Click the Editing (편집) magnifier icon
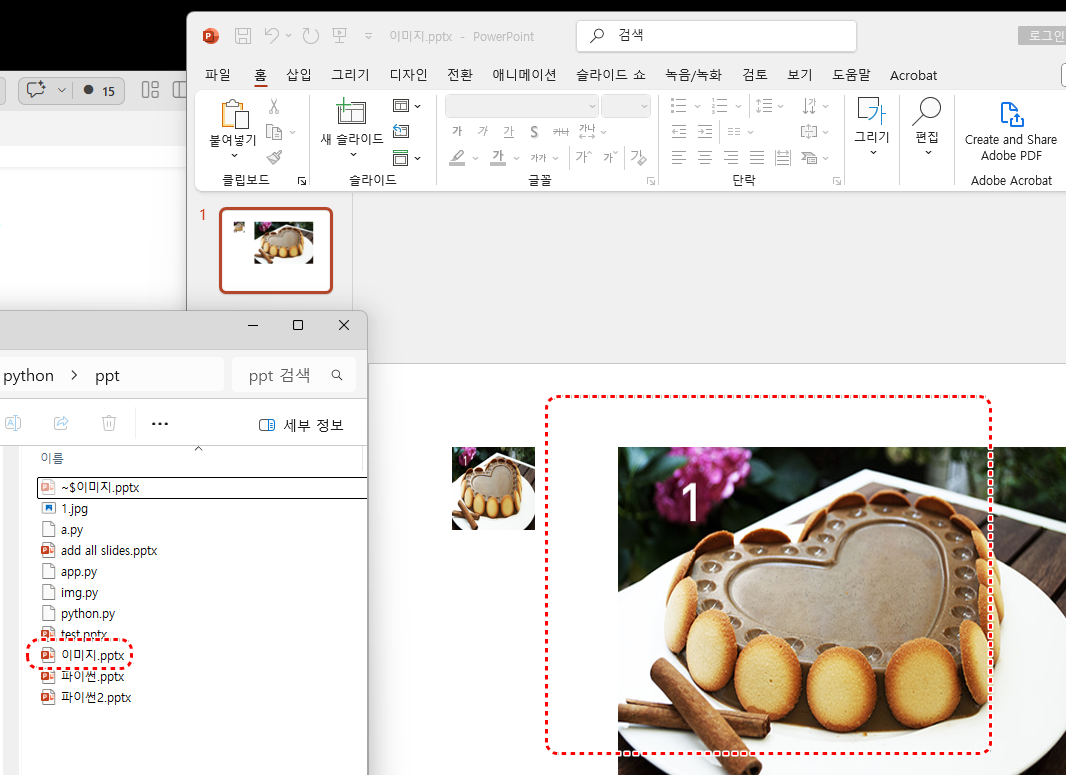Image resolution: width=1066 pixels, height=775 pixels. click(927, 113)
